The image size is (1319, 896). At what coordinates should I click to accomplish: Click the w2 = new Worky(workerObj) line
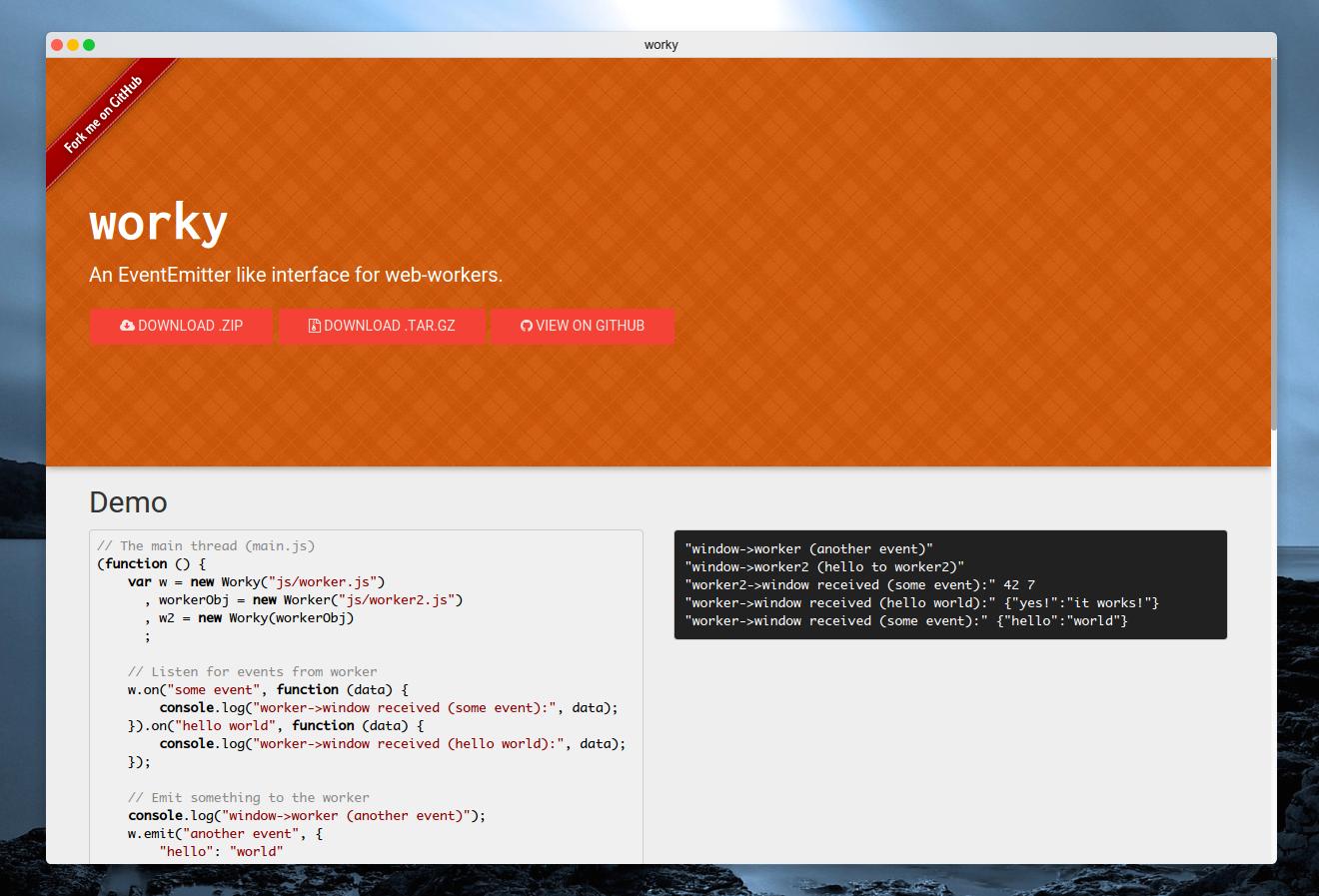click(249, 617)
